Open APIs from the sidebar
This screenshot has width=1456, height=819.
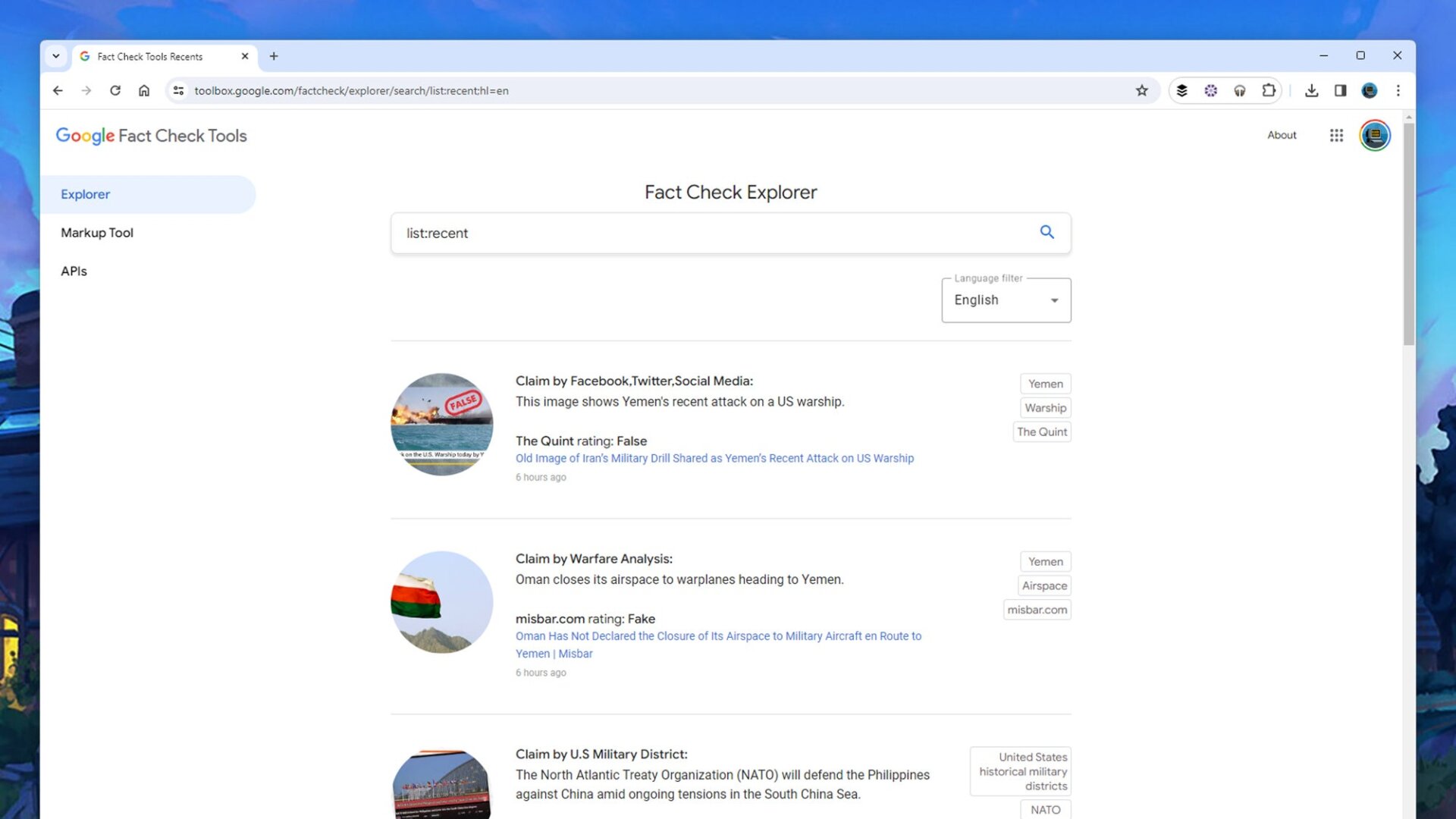(x=74, y=271)
